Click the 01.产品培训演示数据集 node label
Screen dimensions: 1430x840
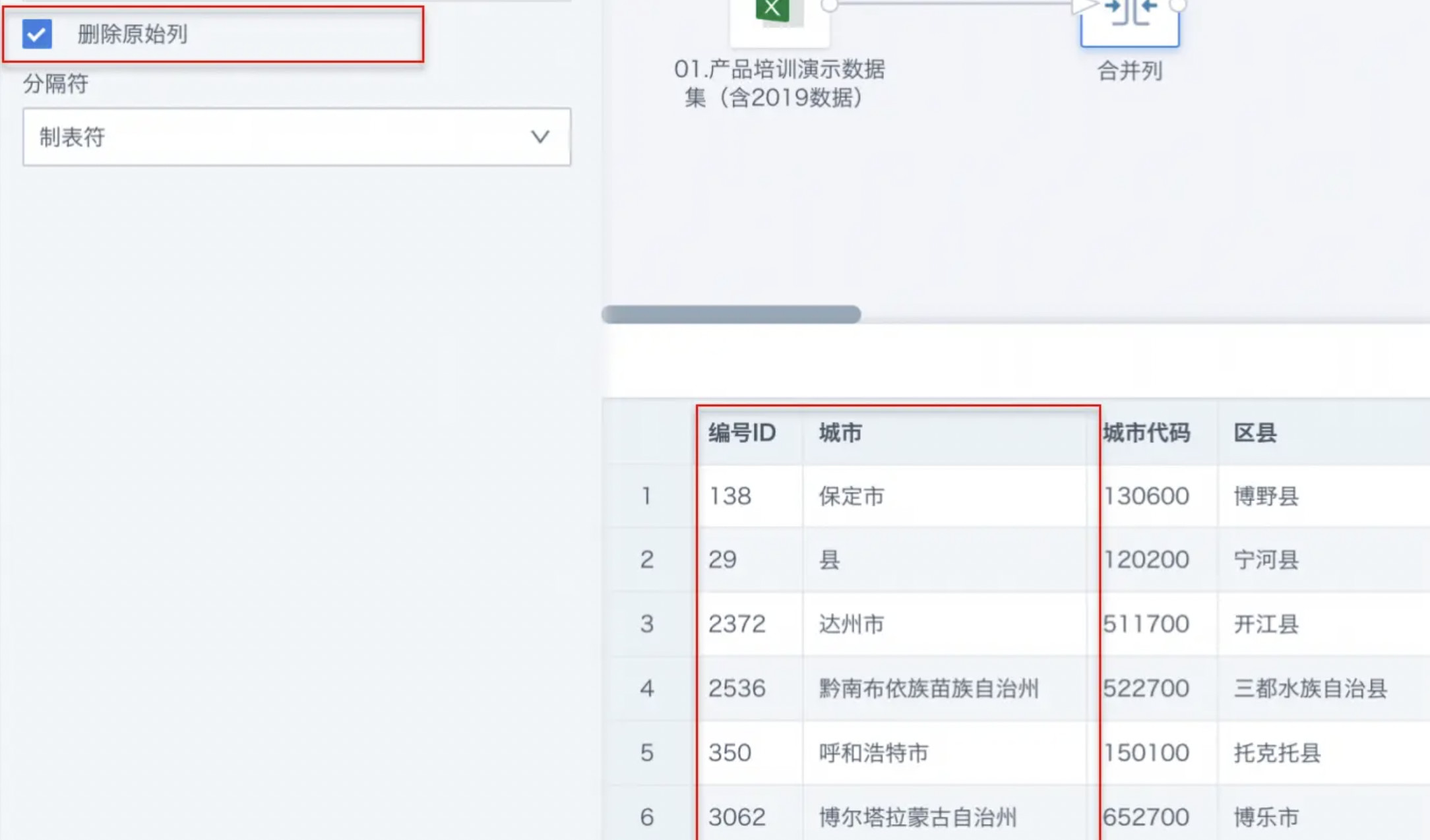779,83
